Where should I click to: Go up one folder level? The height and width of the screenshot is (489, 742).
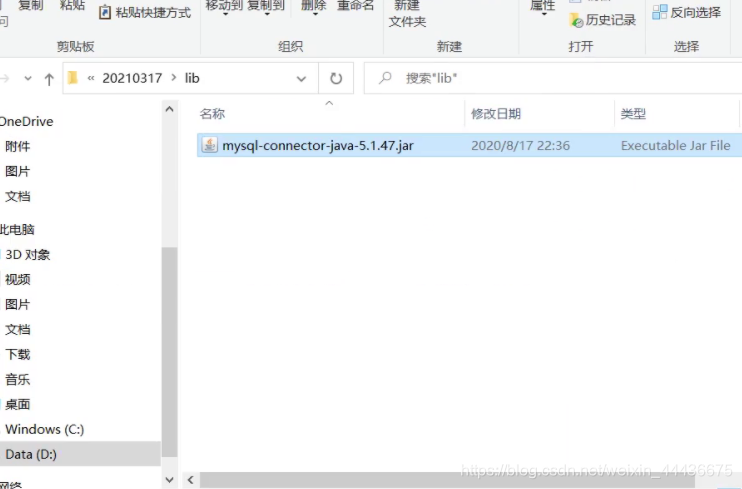point(49,79)
